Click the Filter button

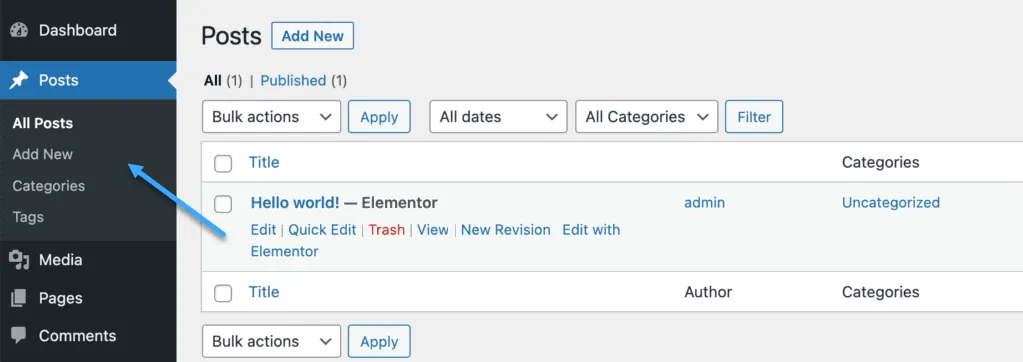click(x=754, y=117)
